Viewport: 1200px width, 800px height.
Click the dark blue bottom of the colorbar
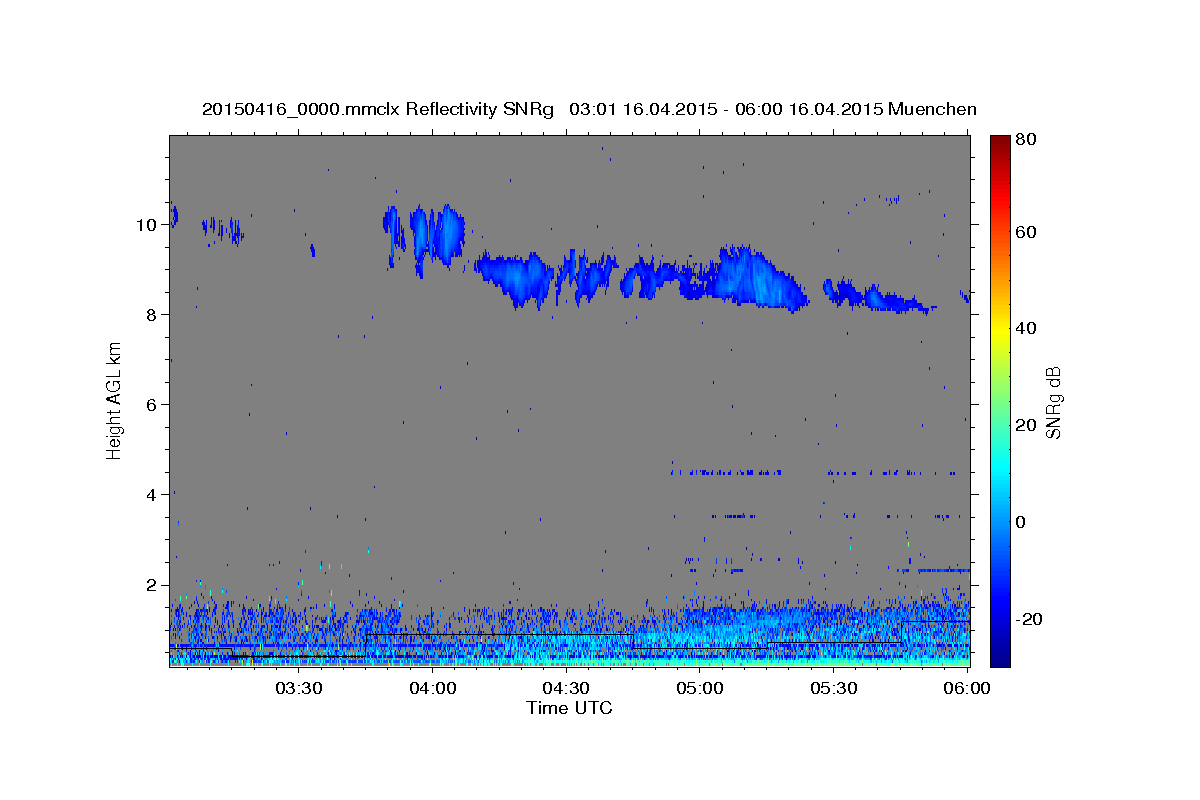(1000, 655)
